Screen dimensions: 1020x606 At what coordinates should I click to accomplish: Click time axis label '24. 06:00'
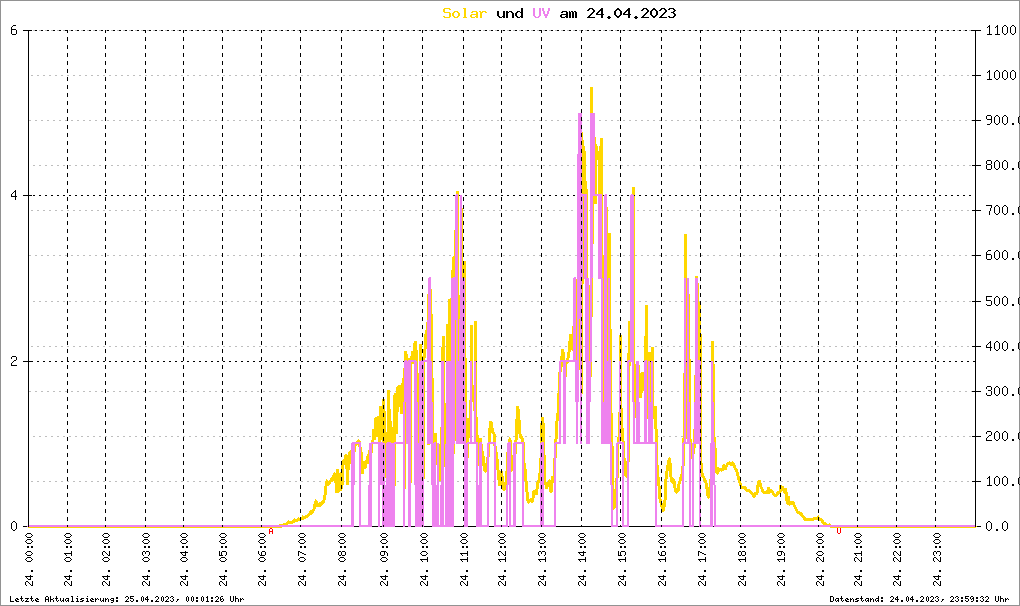tap(263, 560)
